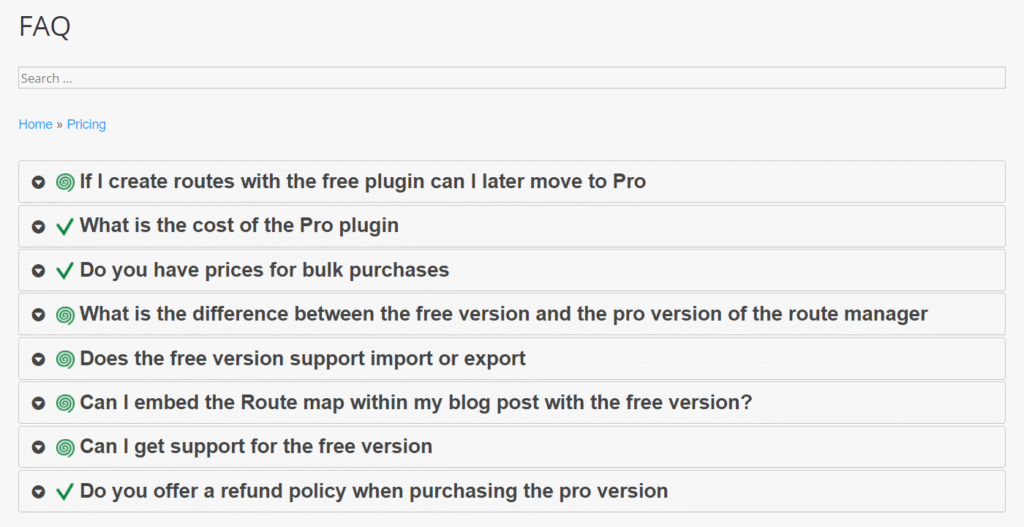This screenshot has height=527, width=1024.
Task: Expand arrow for 'What is the cost of the Pro plugin'
Action: point(38,227)
